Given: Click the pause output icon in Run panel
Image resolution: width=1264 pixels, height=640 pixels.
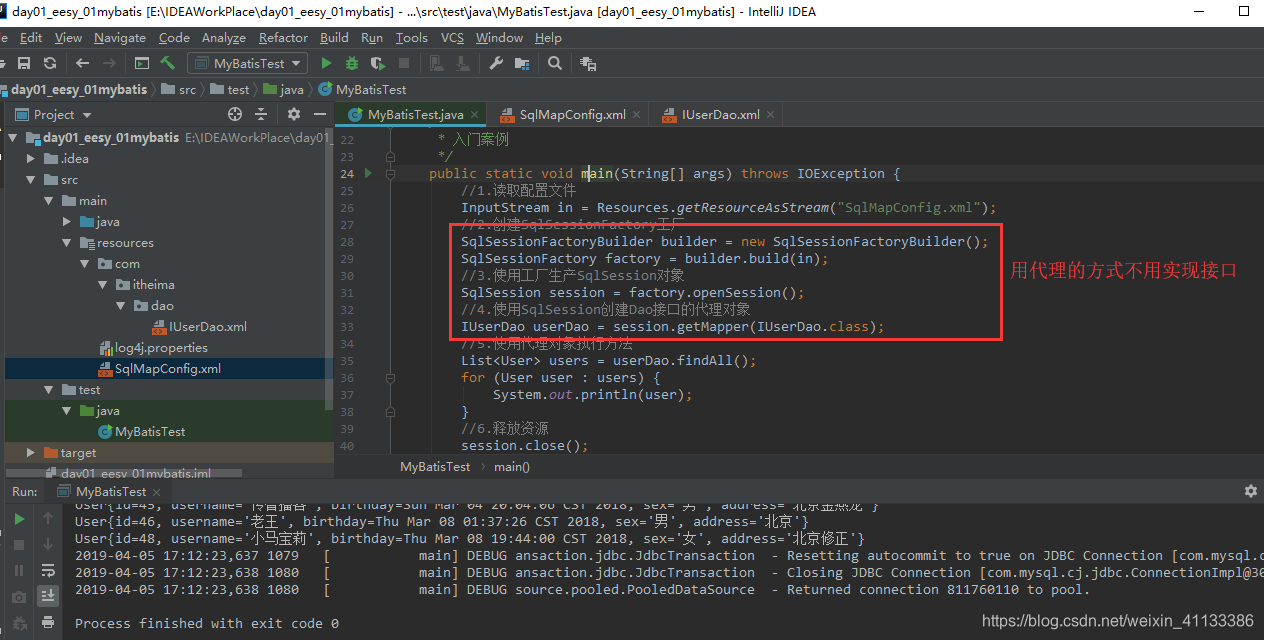Looking at the screenshot, I should point(19,570).
